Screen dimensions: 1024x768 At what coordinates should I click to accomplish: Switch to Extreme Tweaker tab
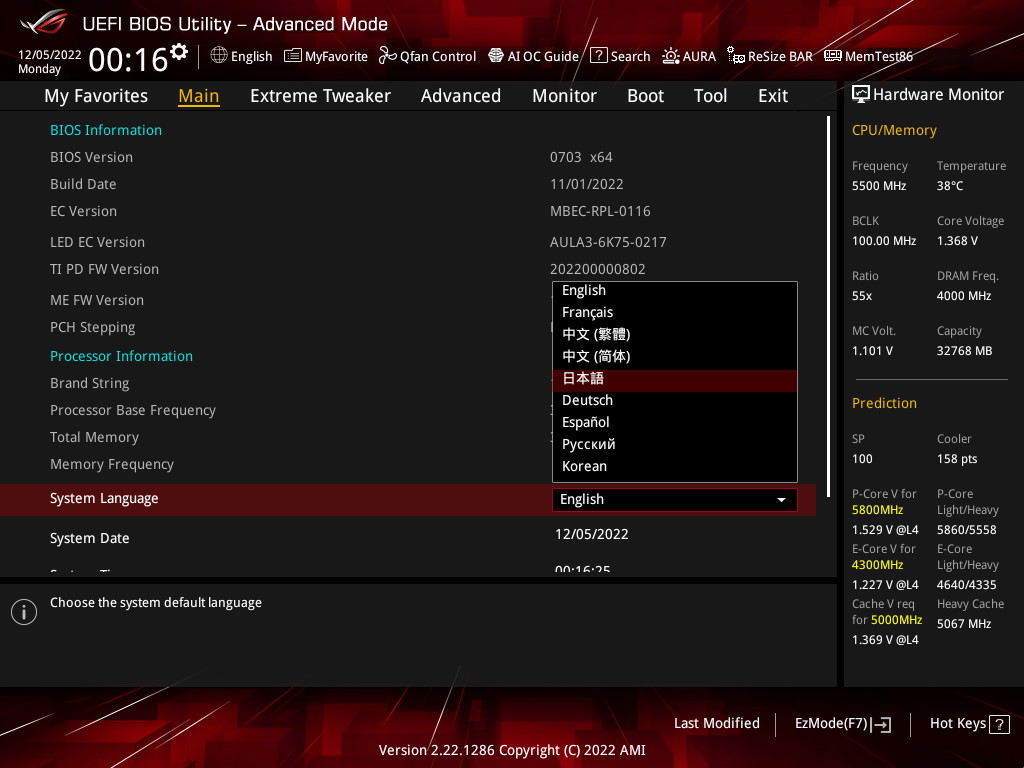320,96
